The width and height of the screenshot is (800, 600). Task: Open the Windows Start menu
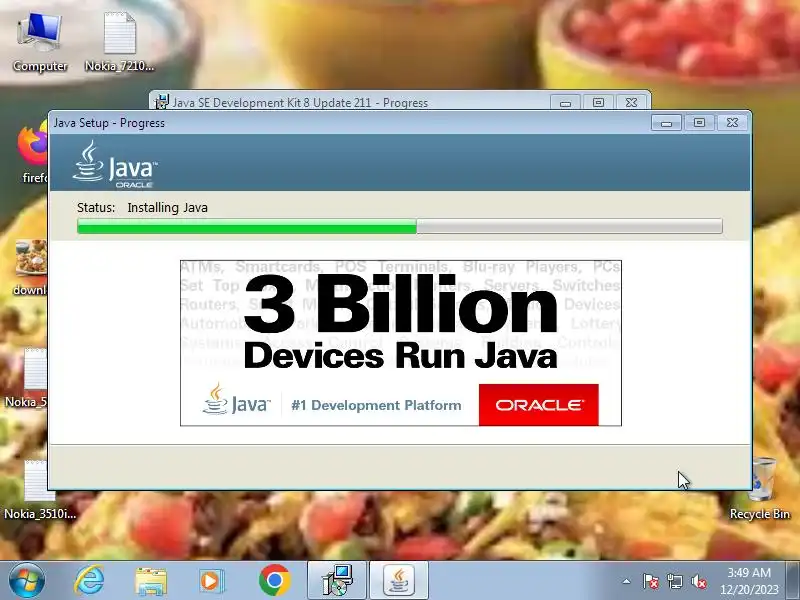[x=27, y=581]
